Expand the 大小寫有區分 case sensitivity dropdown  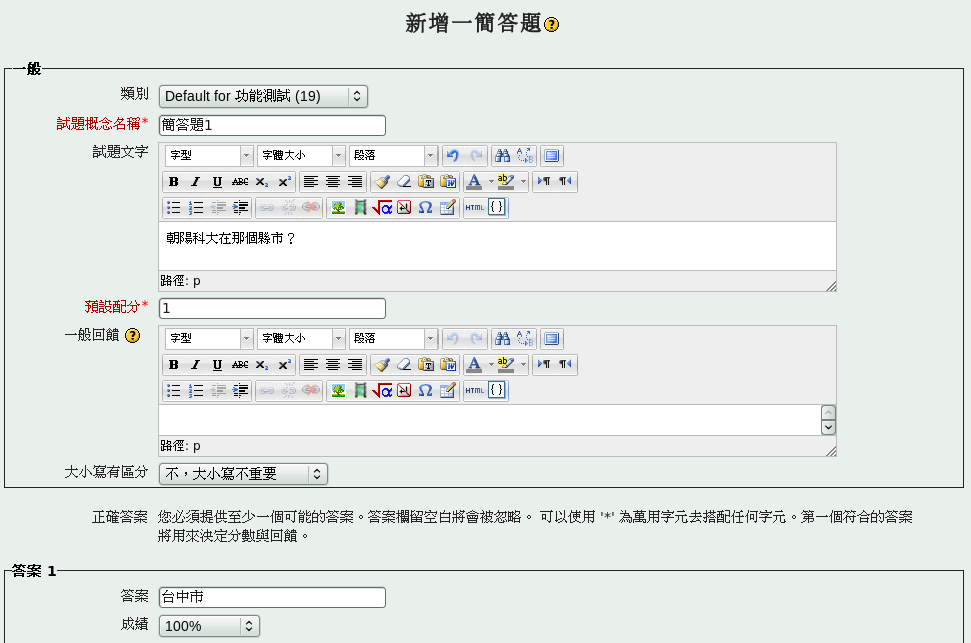click(243, 474)
